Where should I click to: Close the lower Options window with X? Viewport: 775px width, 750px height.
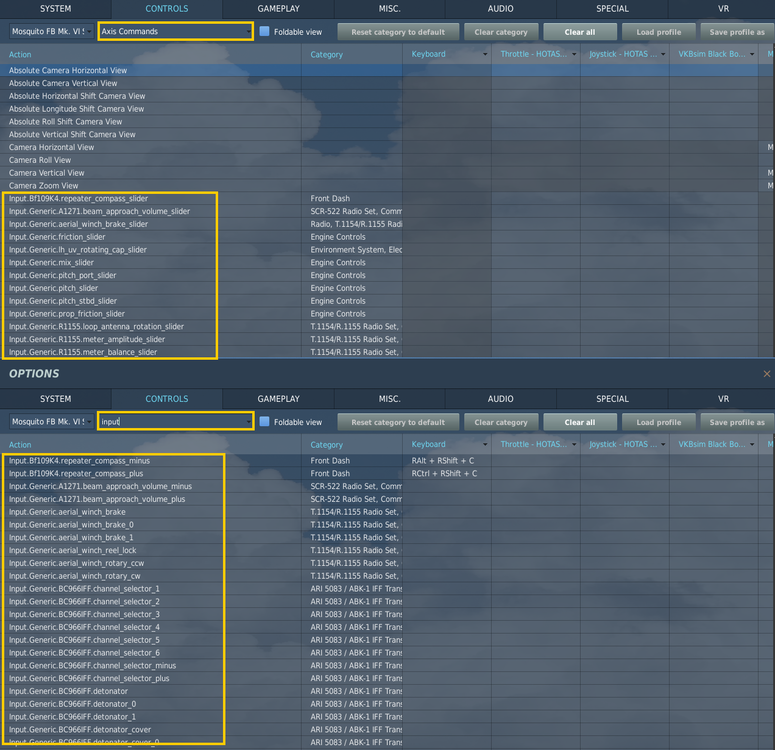[x=767, y=374]
